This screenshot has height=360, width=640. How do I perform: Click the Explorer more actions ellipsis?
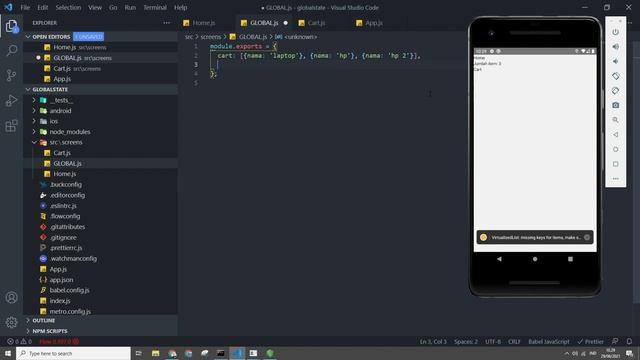click(x=167, y=23)
